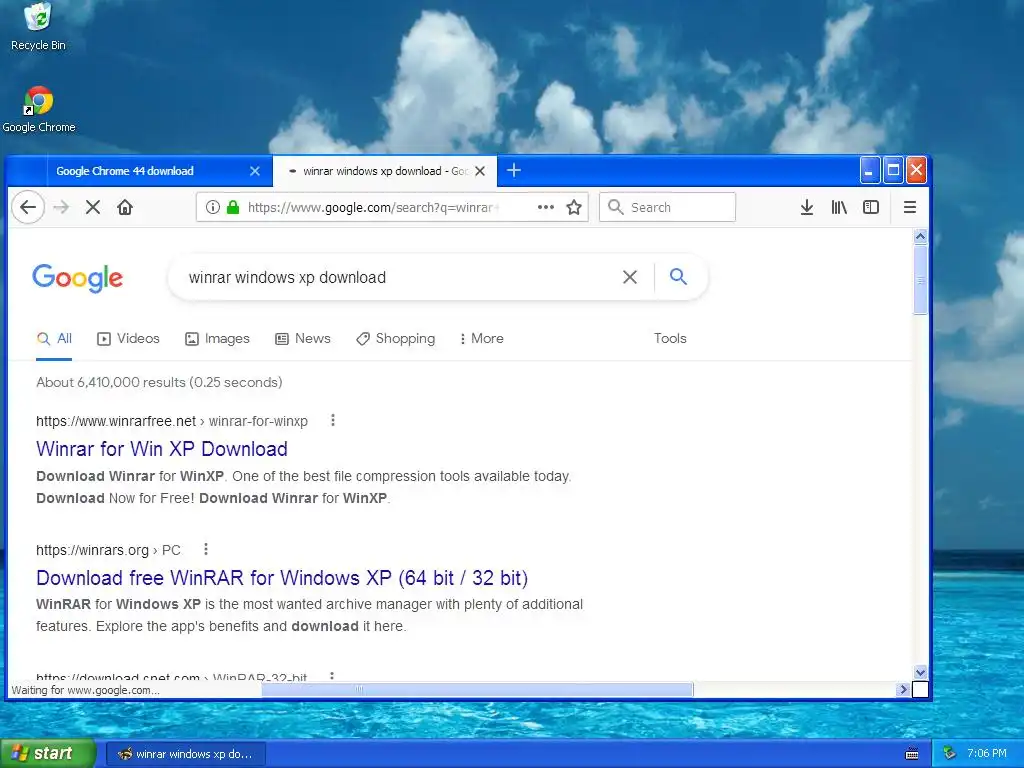Screen dimensions: 1024x768
Task: Open Winrar for Win XP Download link
Action: tap(162, 449)
